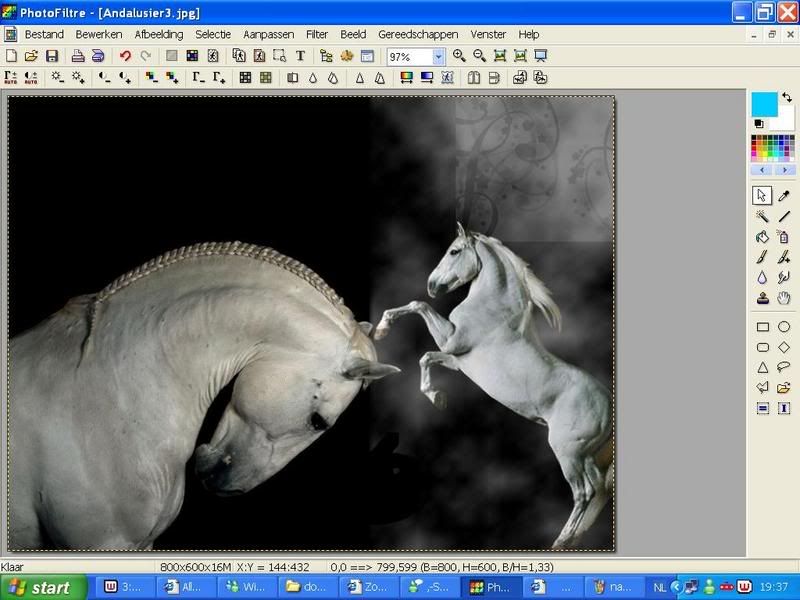Switch to the 'Ph...' PhotoFiltre taskbar button
Image resolution: width=800 pixels, height=600 pixels.
491,587
